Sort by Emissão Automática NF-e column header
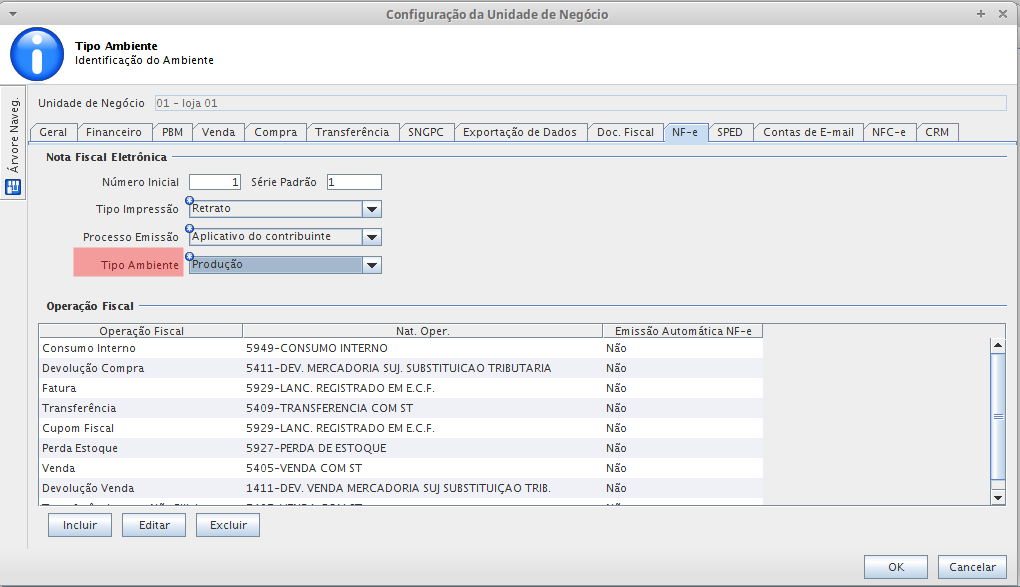The height and width of the screenshot is (587, 1020). point(683,331)
